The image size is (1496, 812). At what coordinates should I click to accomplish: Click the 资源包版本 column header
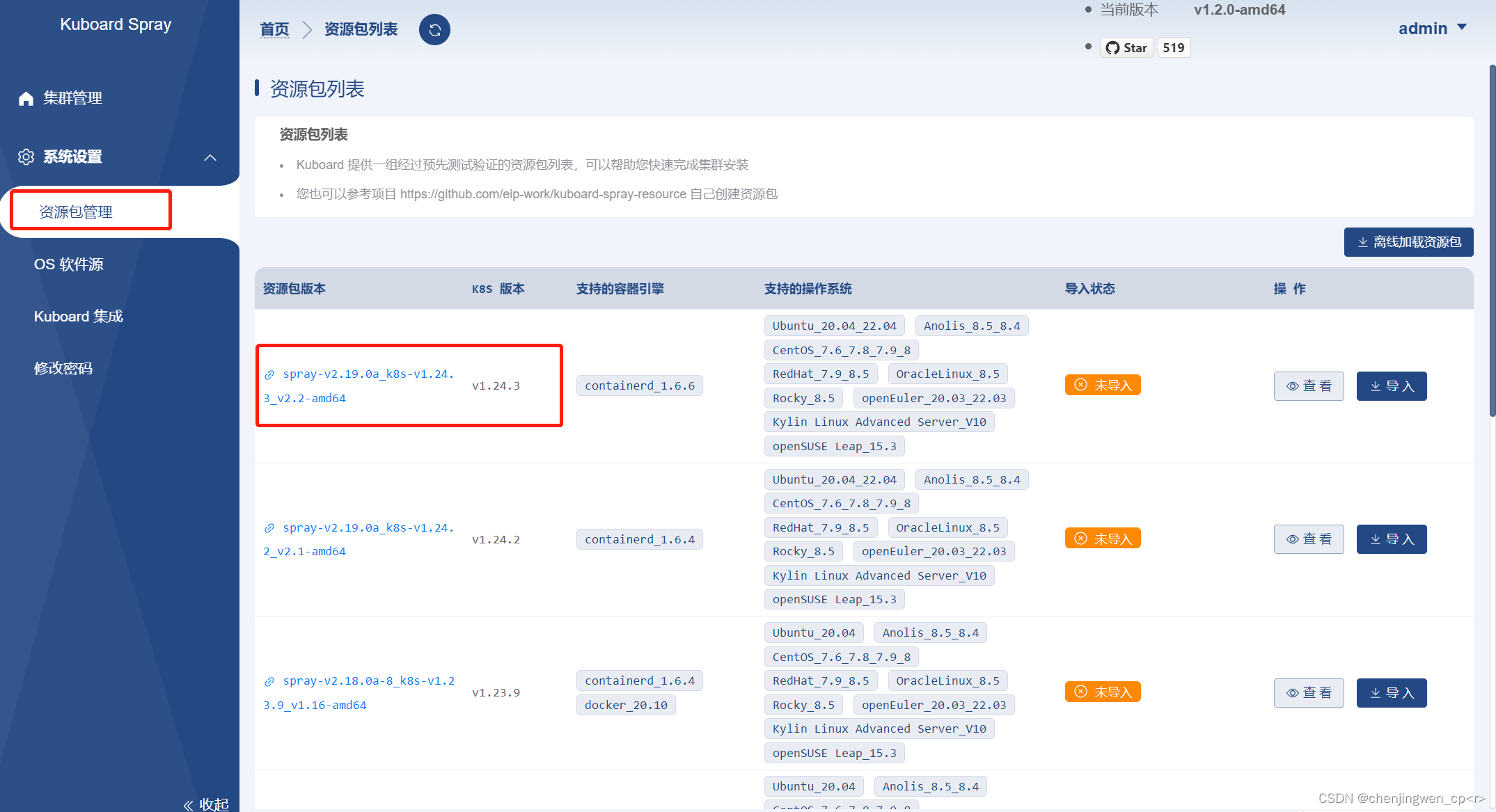tap(294, 289)
